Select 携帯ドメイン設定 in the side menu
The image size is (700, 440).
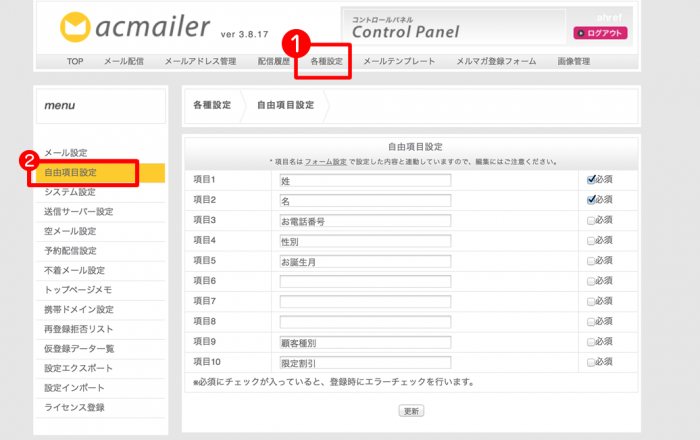(79, 310)
